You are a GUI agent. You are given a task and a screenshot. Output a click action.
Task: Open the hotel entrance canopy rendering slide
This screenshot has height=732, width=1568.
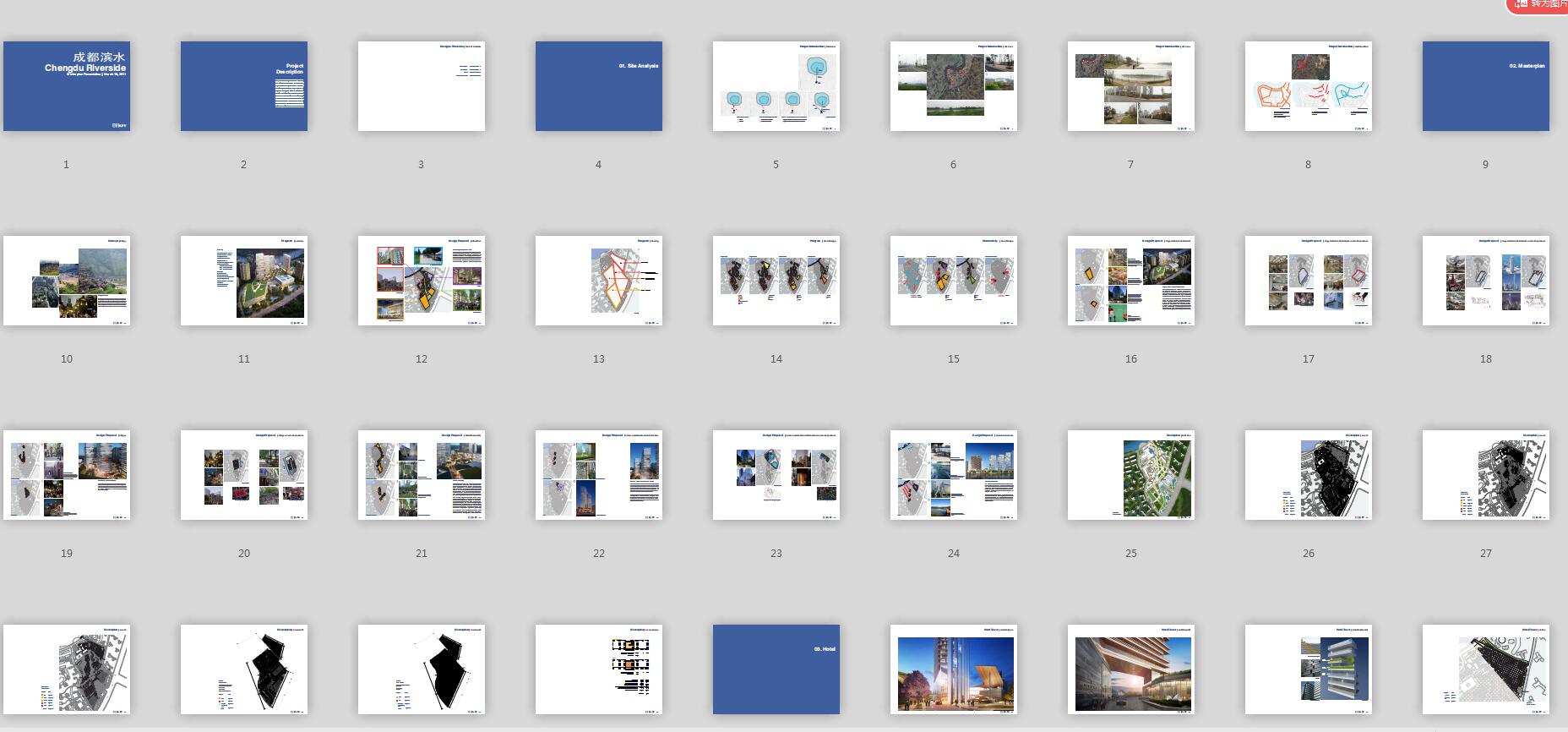[x=1131, y=669]
